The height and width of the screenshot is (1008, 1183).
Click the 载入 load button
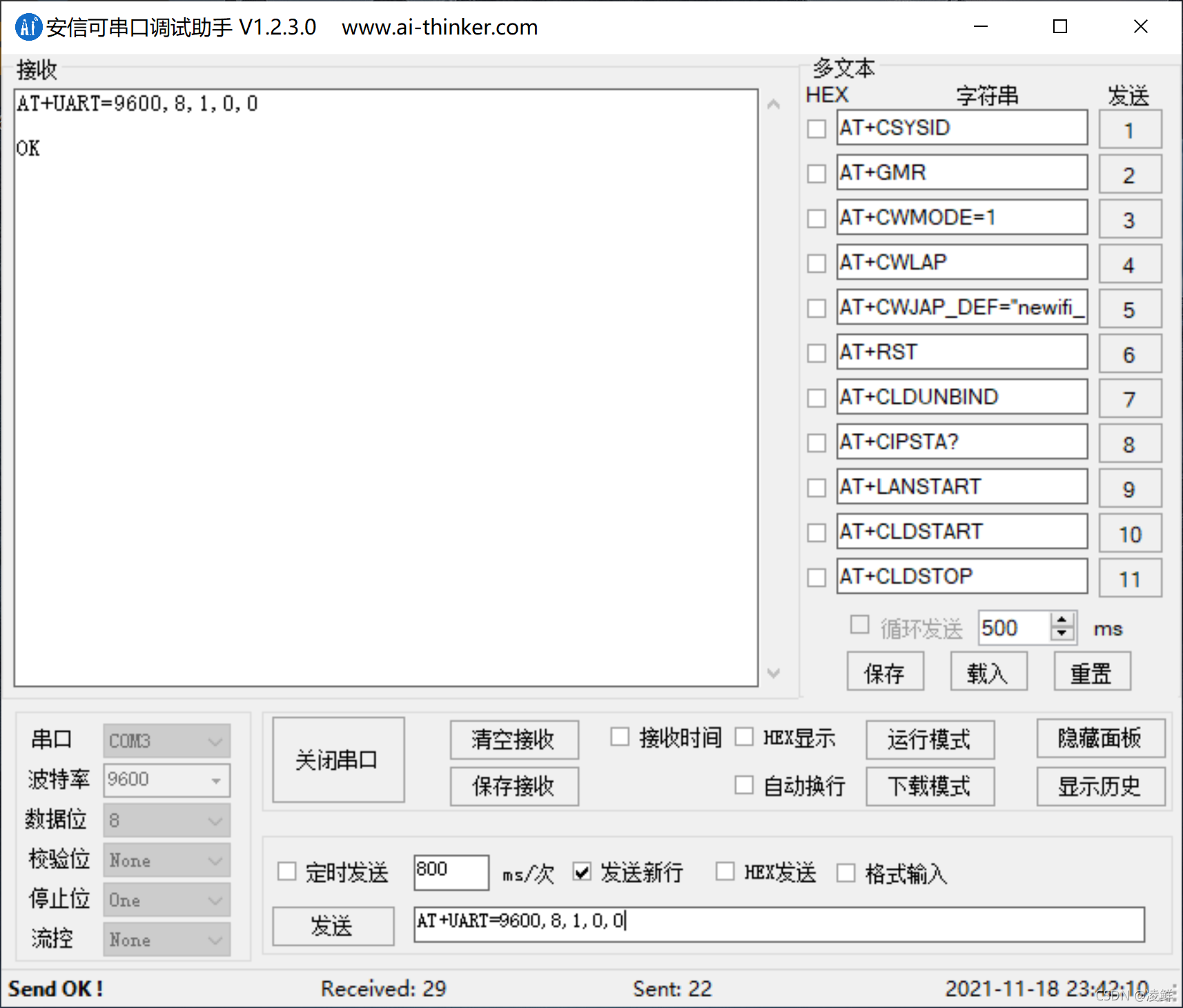point(989,672)
